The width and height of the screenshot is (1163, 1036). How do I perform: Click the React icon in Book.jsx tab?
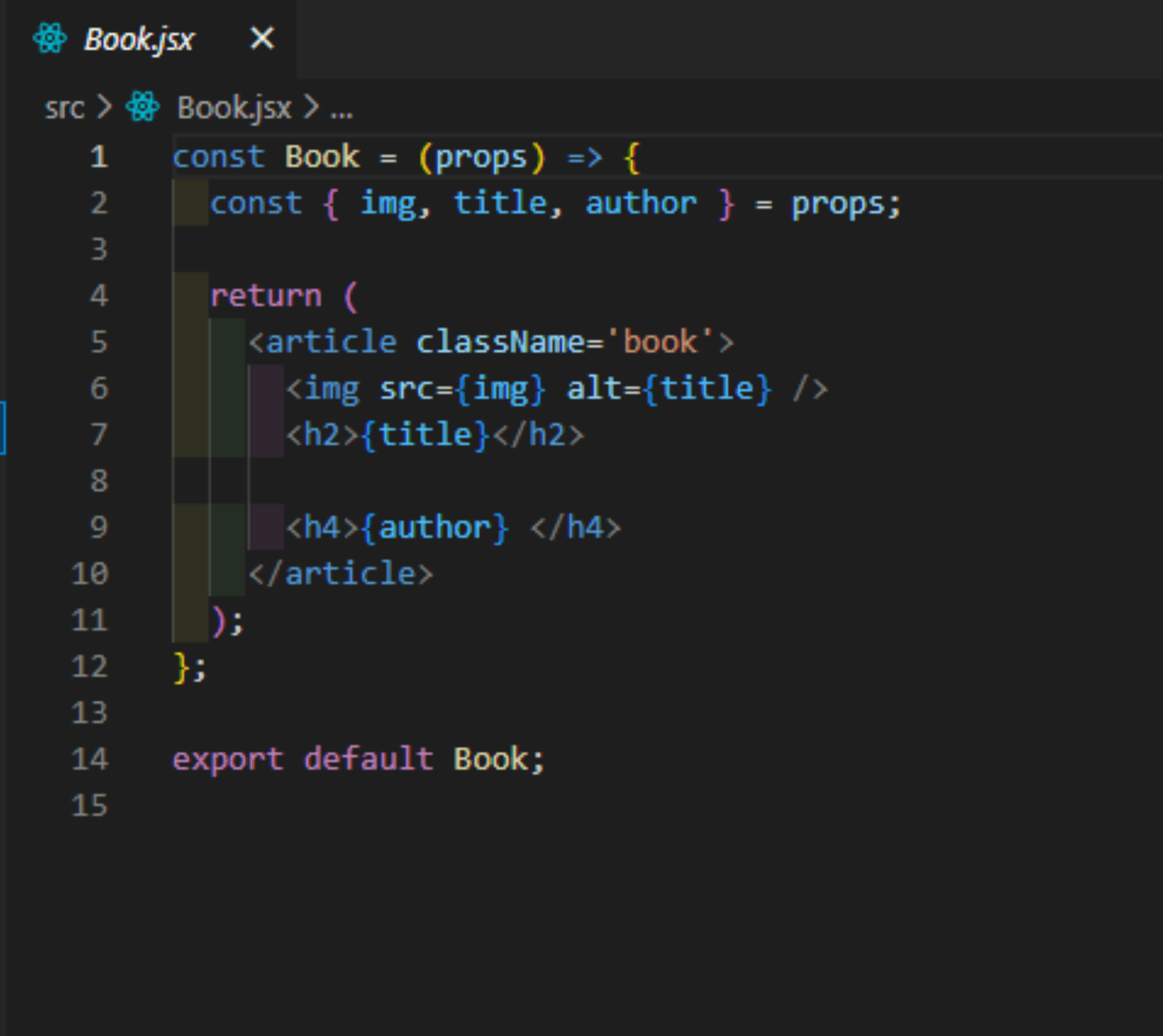click(x=50, y=39)
